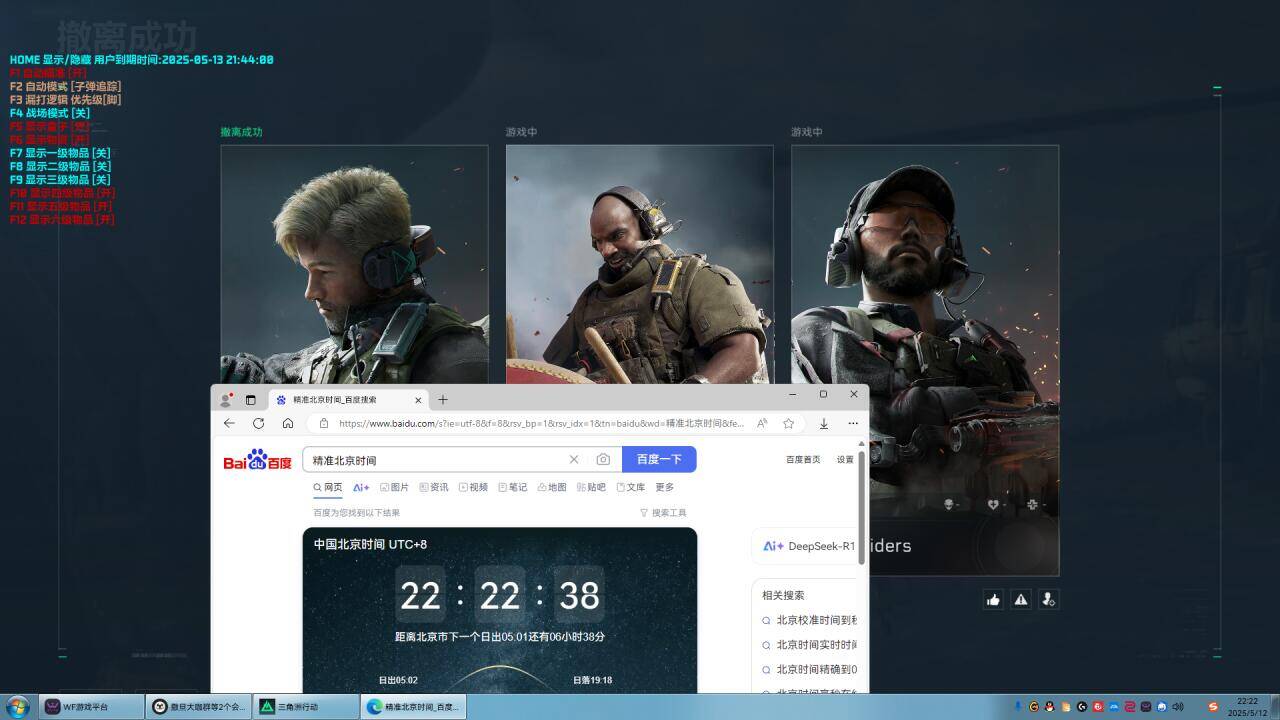Click the middle player's character card
The image size is (1280, 720).
[x=640, y=264]
